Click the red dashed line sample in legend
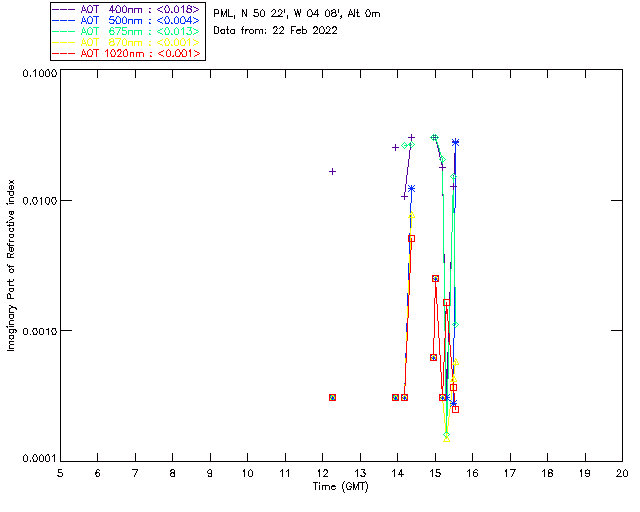Image resolution: width=640 pixels, height=512 pixels. (64, 53)
